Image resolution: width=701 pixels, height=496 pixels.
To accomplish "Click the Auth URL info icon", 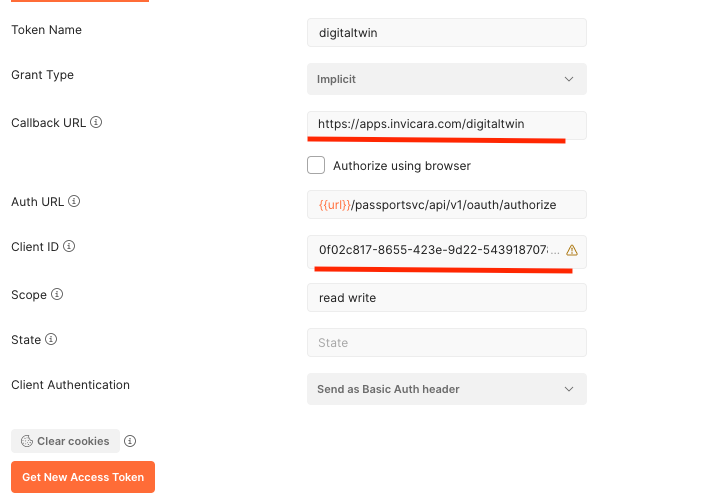I will coord(74,201).
